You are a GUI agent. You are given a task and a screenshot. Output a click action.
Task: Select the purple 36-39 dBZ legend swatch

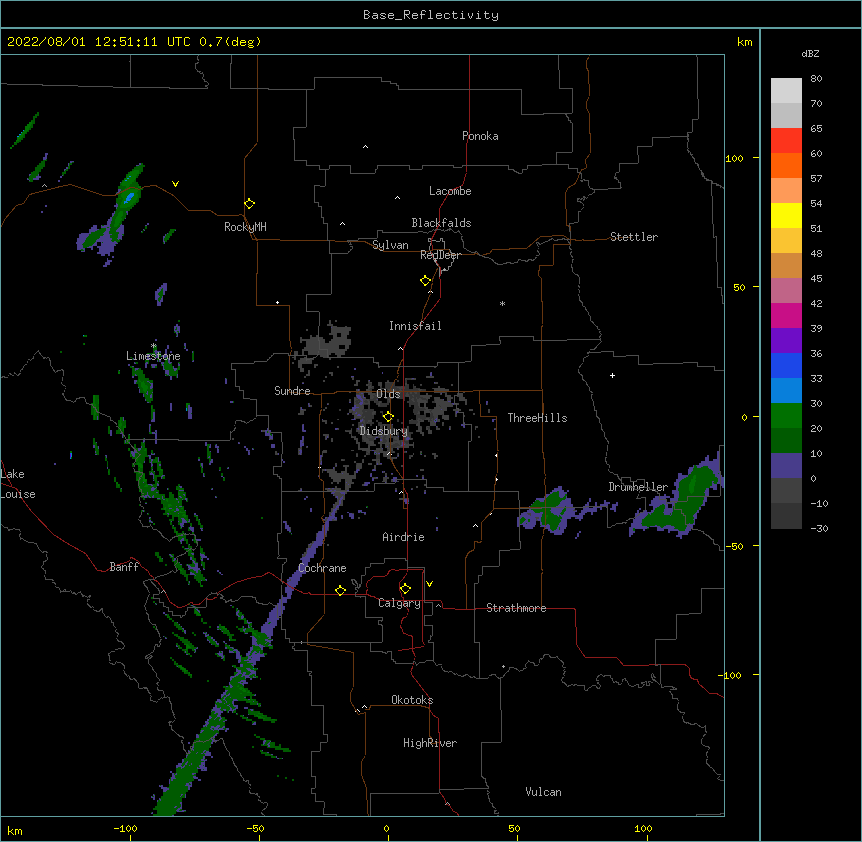coord(786,340)
